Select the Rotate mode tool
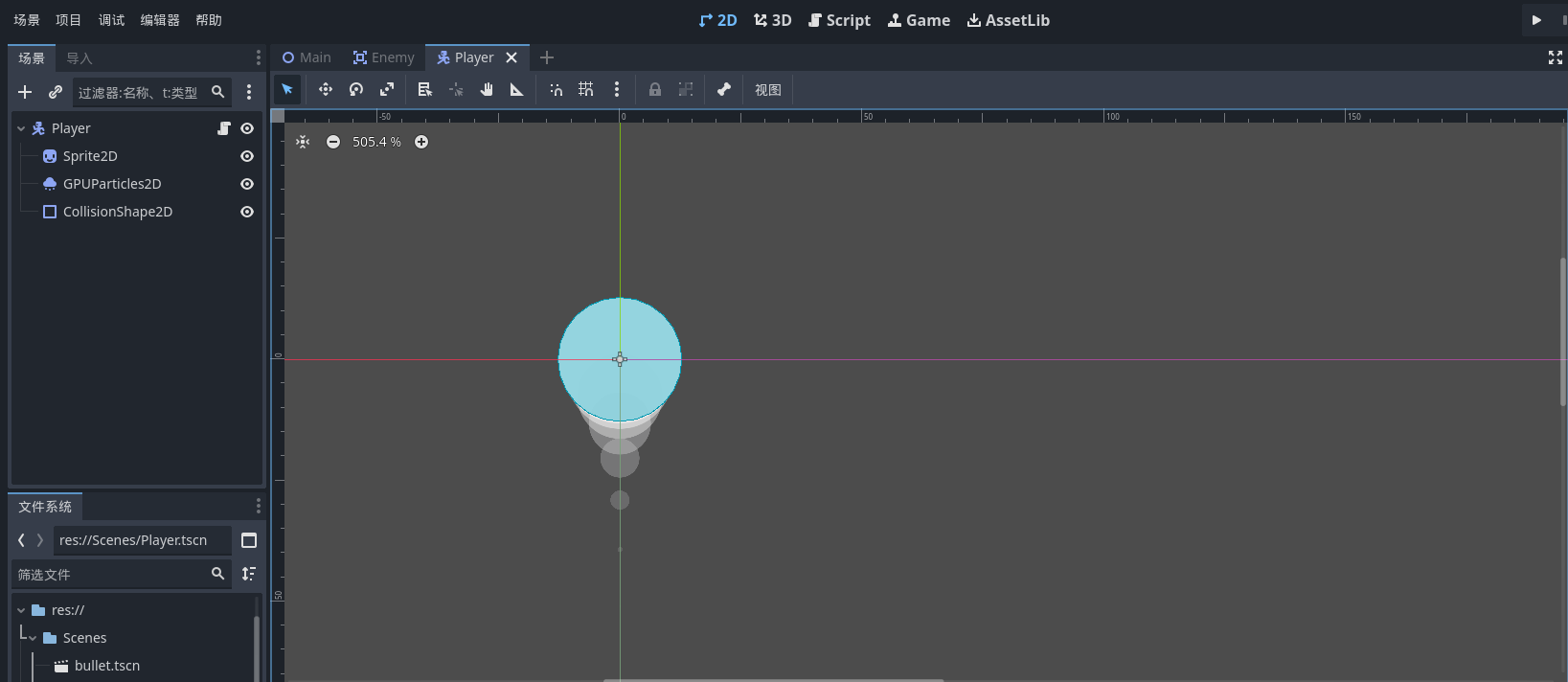 tap(356, 89)
